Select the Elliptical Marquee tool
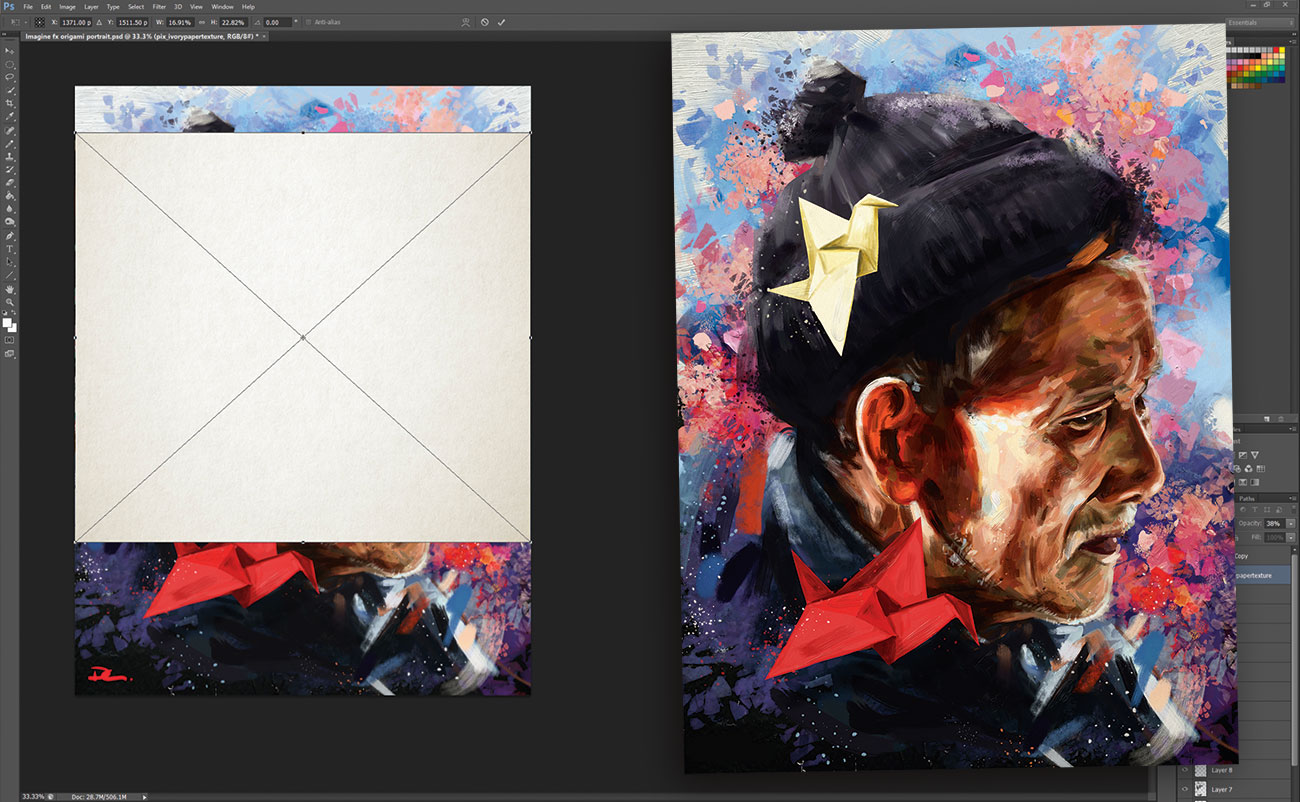Screen dimensions: 1300x802 pos(11,64)
